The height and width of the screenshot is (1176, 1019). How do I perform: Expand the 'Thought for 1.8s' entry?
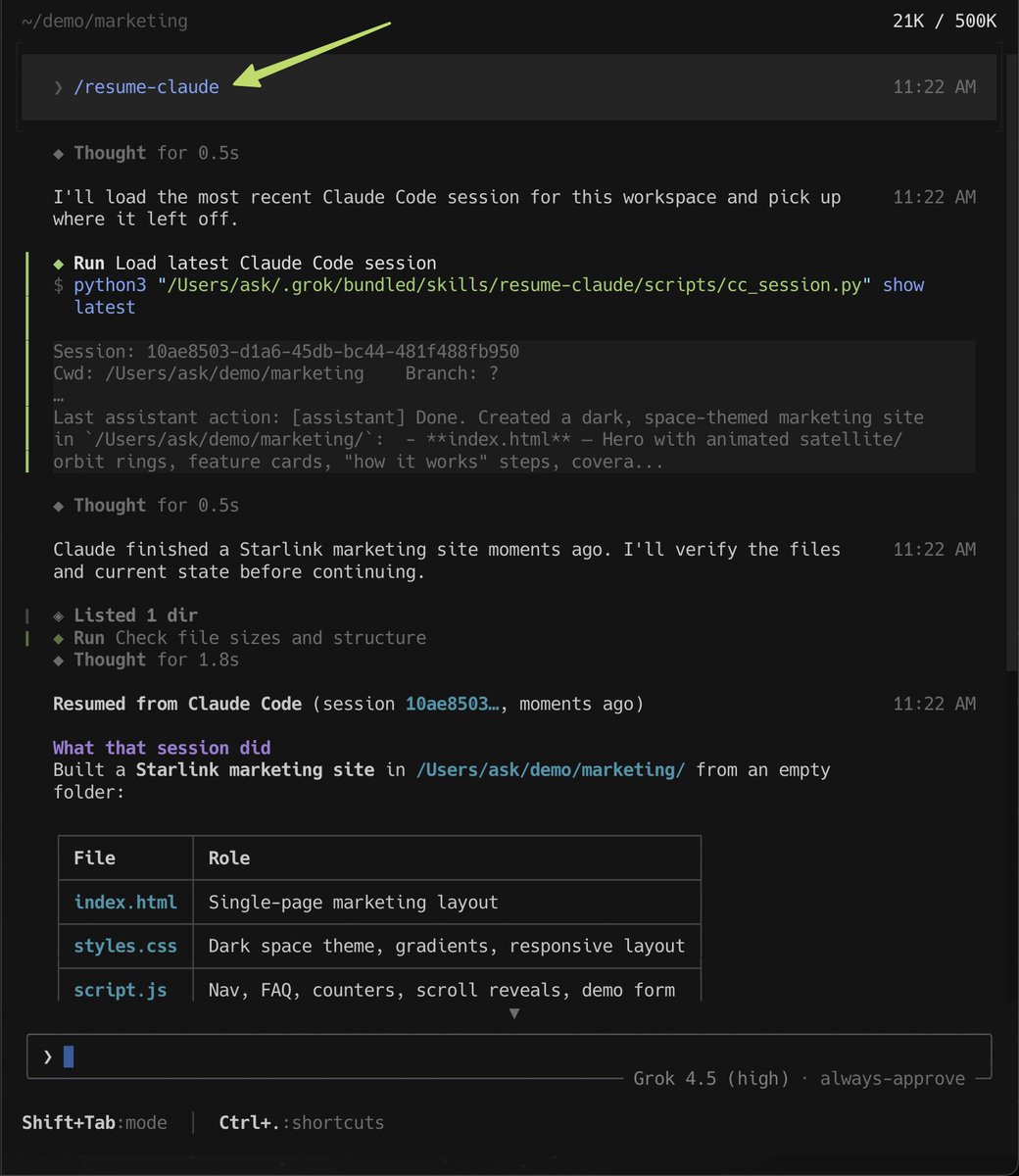coord(146,660)
